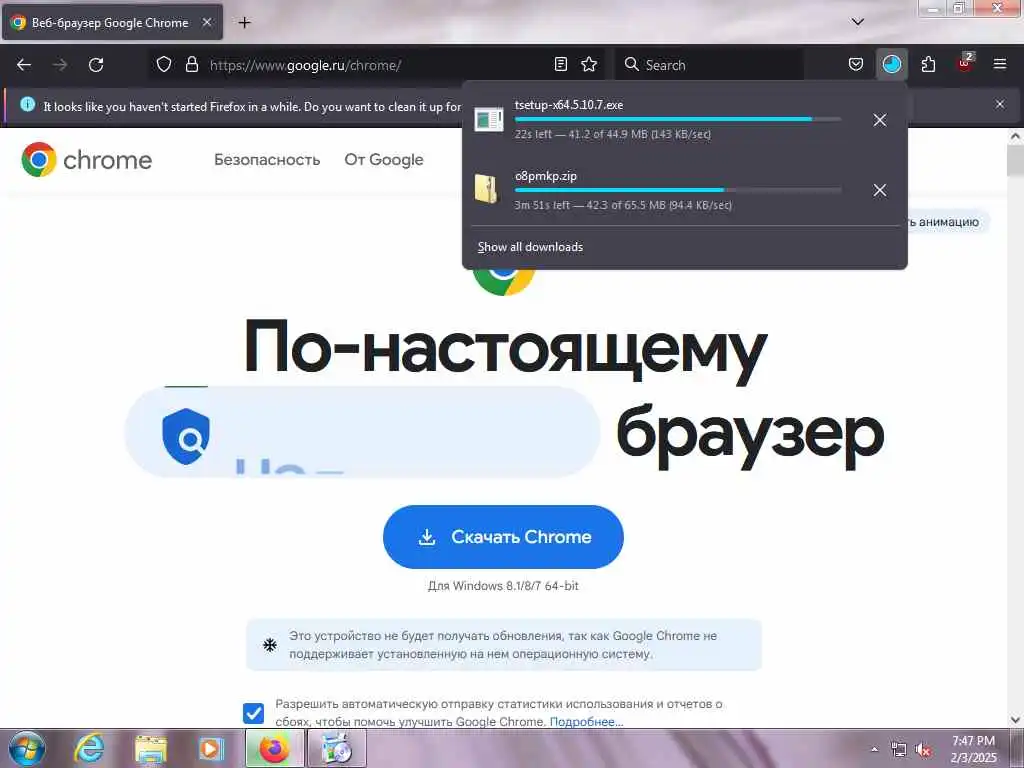Image resolution: width=1024 pixels, height=768 pixels.
Task: Show all downloads
Action: click(530, 247)
